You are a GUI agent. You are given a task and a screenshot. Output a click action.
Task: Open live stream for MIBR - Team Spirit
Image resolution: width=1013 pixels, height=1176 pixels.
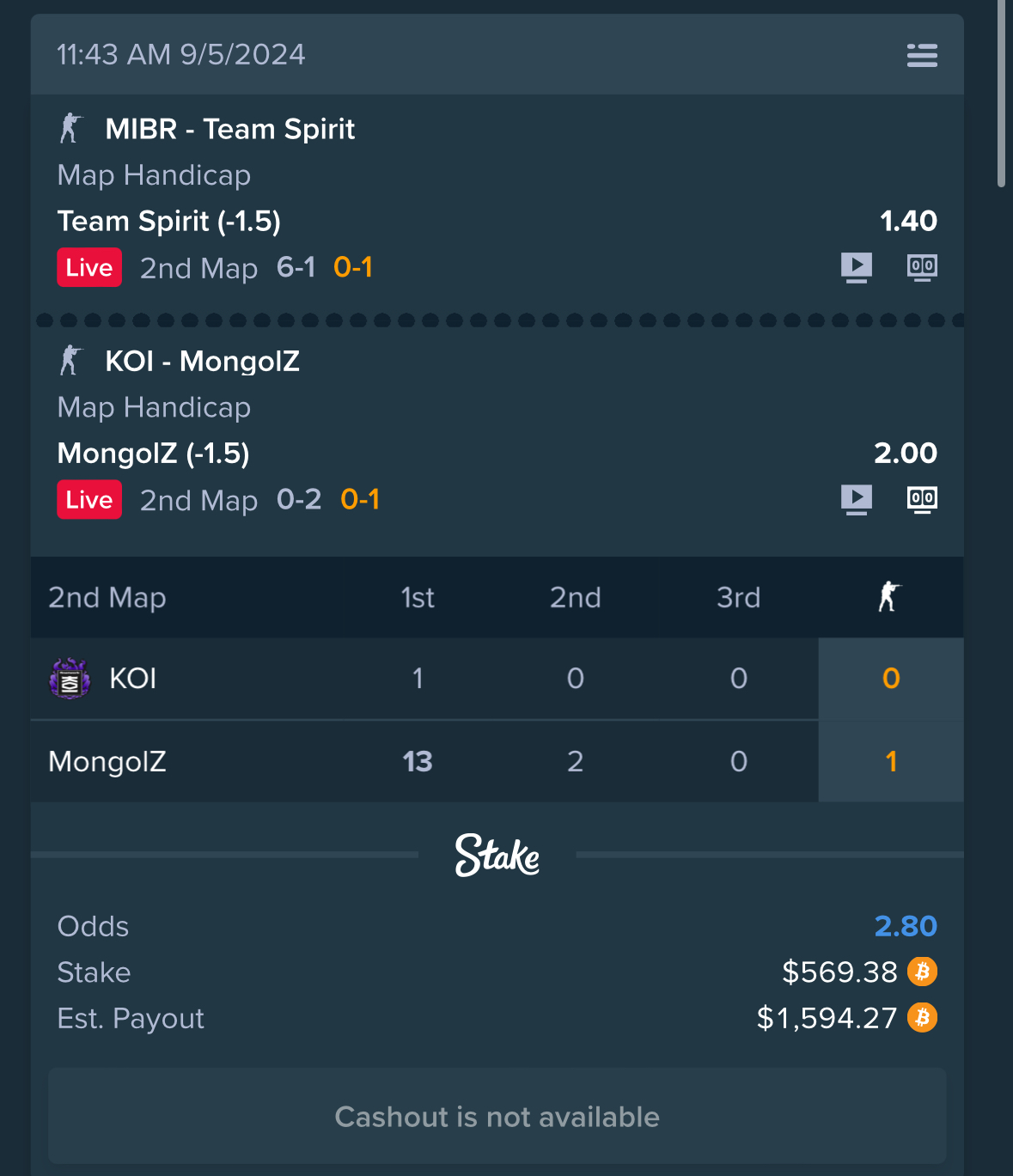(857, 267)
